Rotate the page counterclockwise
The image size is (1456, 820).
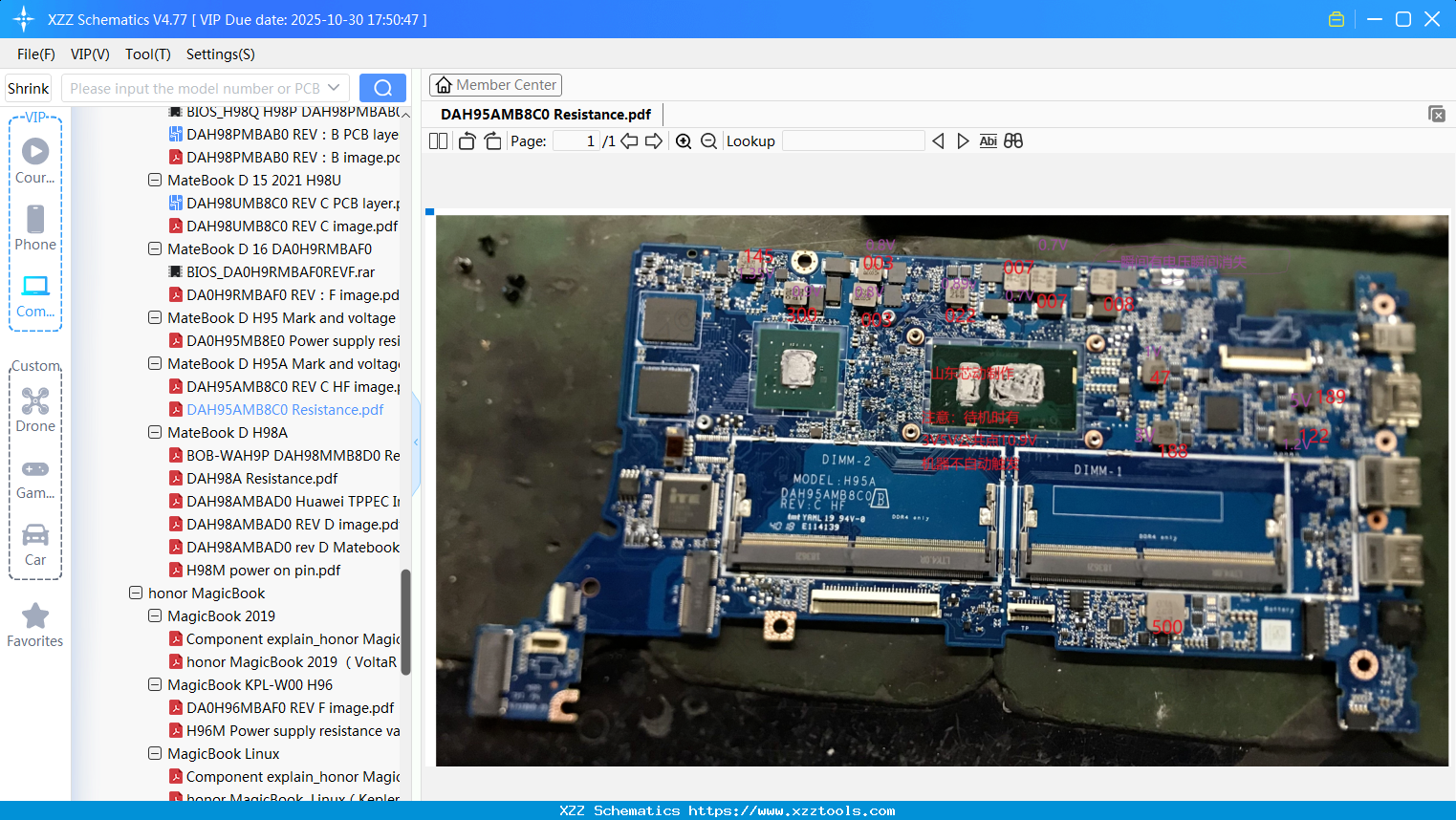click(467, 141)
